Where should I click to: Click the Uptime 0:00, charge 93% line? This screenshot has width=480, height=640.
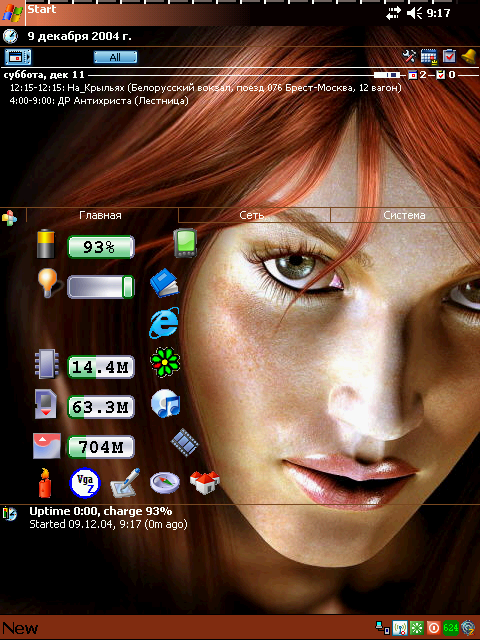tap(101, 511)
